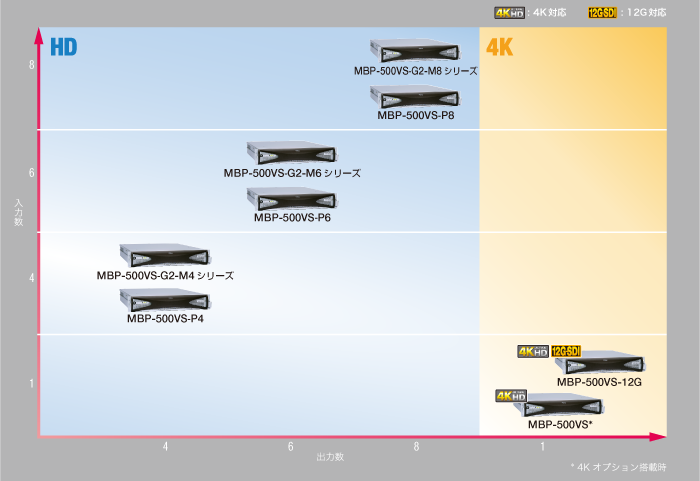Open the MBP-500VS* product label
The width and height of the screenshot is (700, 481).
click(560, 424)
